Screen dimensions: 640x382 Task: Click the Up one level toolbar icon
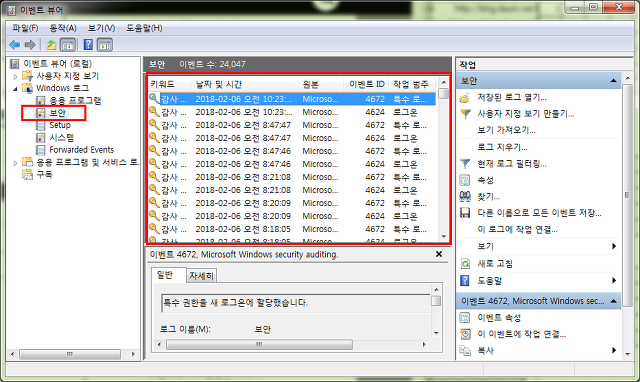pos(51,44)
